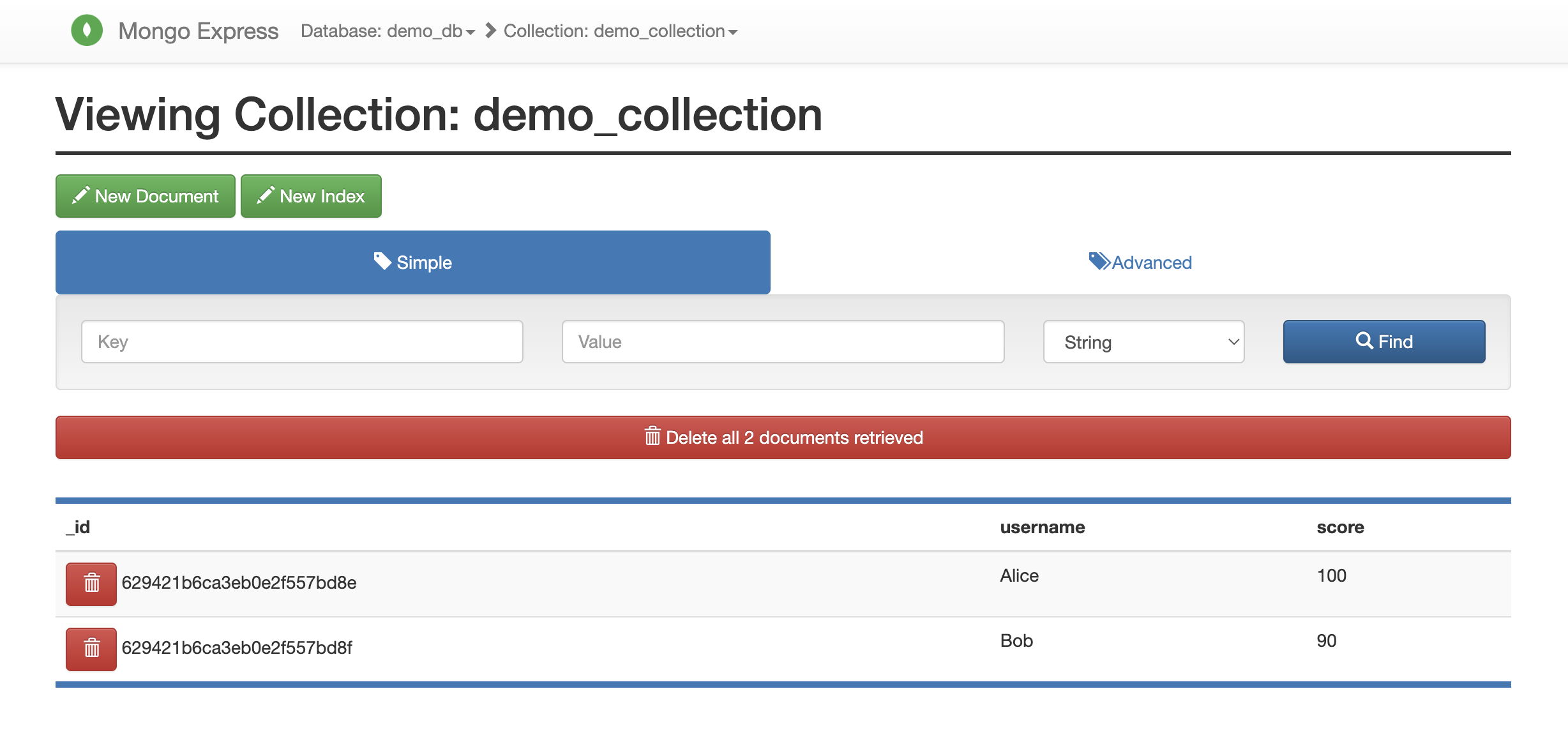
Task: Click the tag icon on the Simple tab
Action: click(x=383, y=262)
